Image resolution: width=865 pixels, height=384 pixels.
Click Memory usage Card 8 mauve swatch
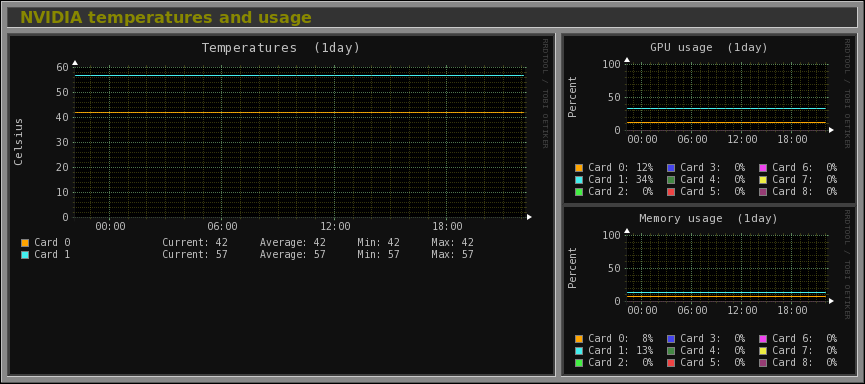(763, 363)
